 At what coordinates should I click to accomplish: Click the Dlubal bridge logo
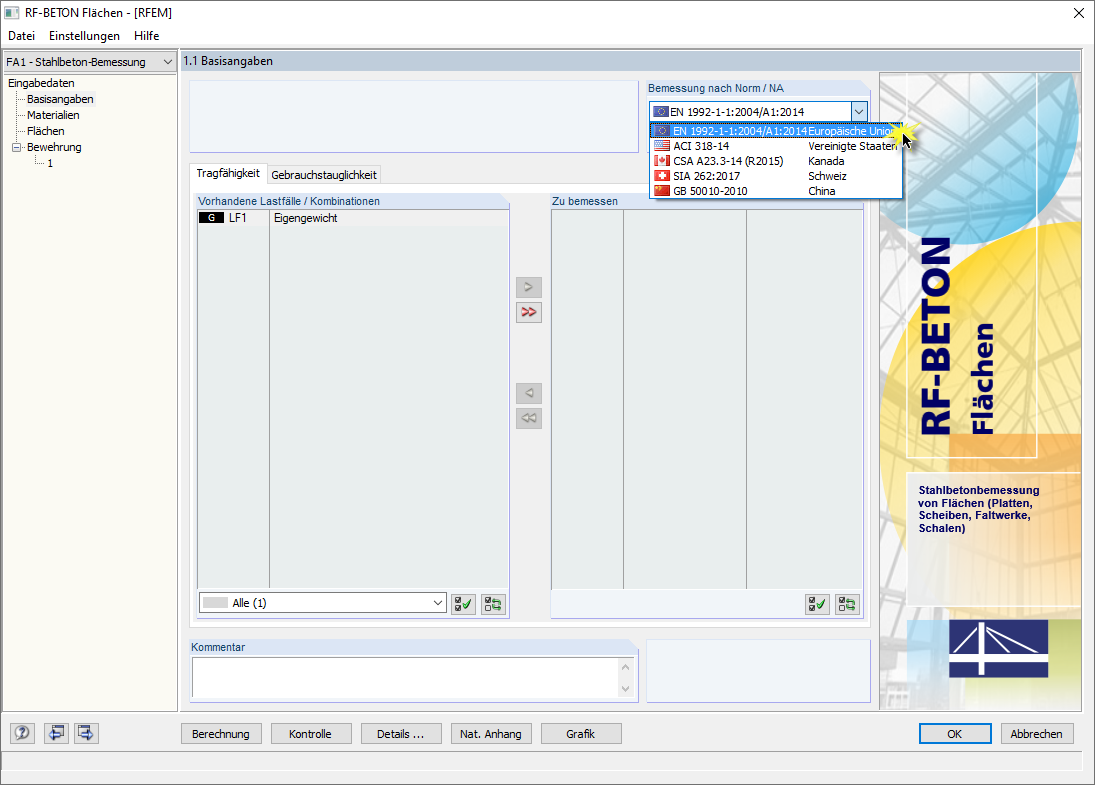[x=998, y=649]
